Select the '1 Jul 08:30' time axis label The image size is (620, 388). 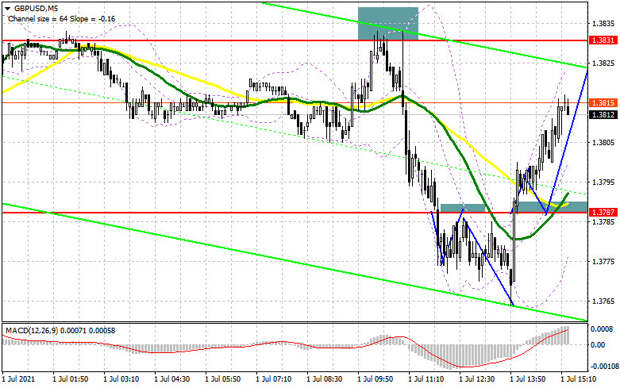(x=325, y=379)
